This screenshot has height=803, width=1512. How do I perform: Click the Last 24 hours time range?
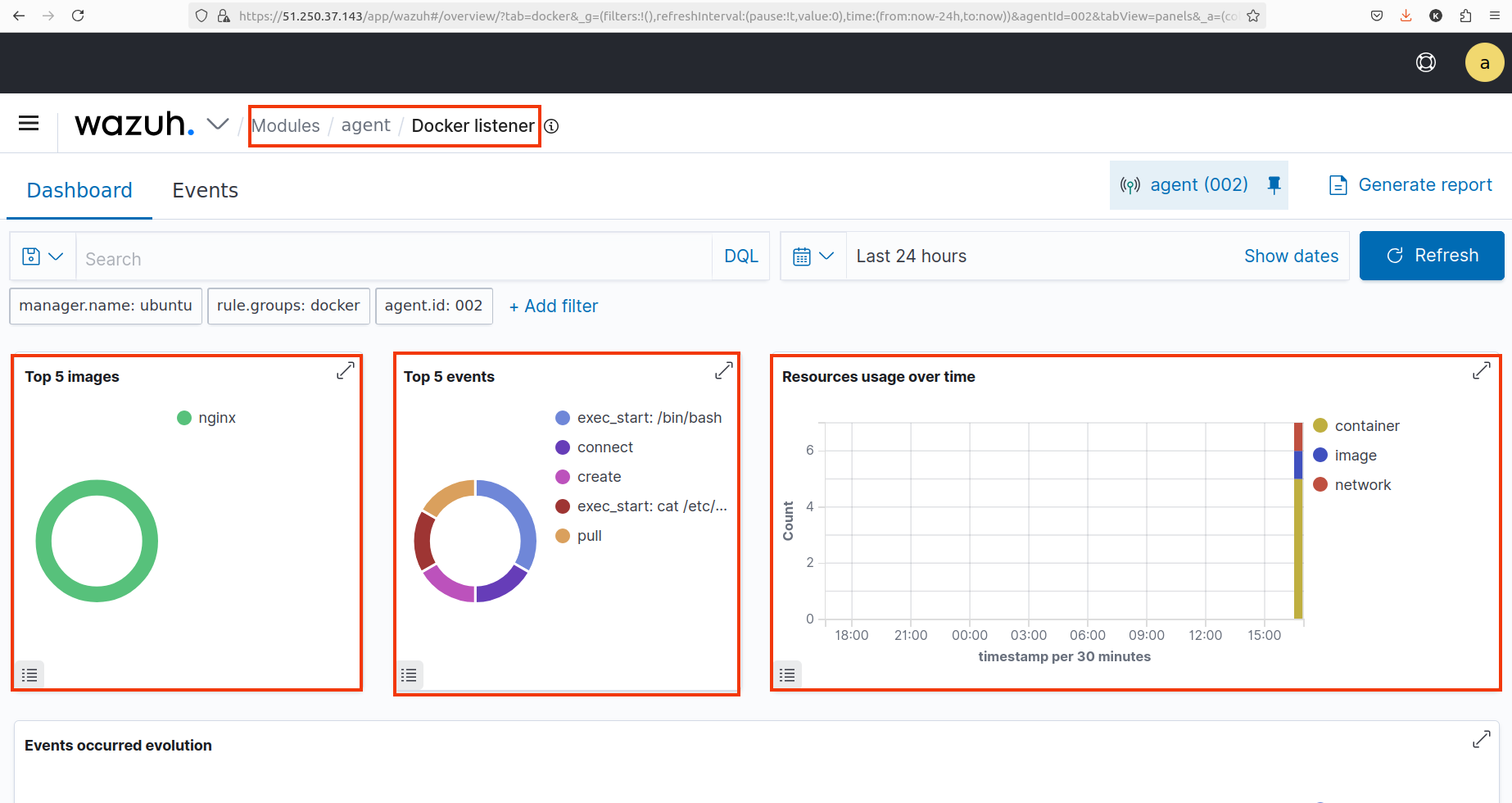click(912, 256)
